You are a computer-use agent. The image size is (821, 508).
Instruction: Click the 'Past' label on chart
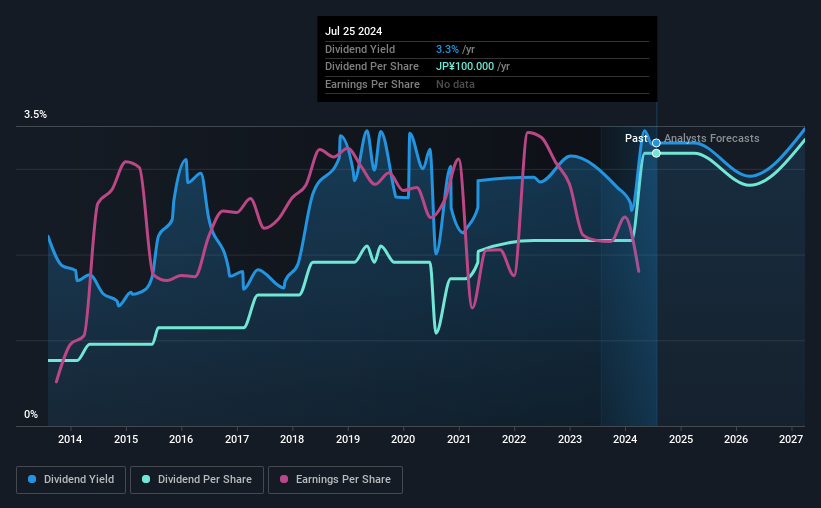pyautogui.click(x=636, y=138)
